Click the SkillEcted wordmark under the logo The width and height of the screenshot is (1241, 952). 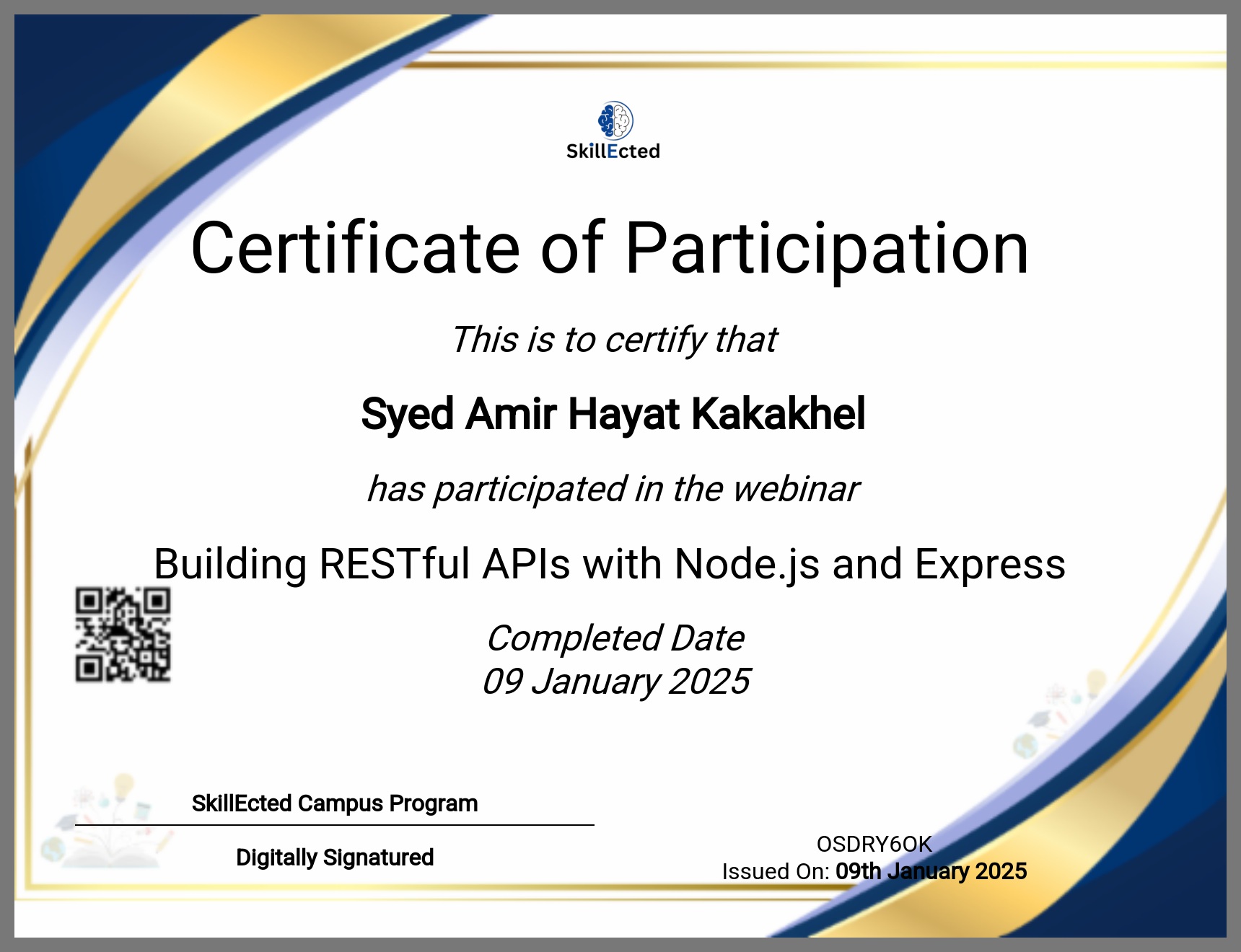[613, 151]
